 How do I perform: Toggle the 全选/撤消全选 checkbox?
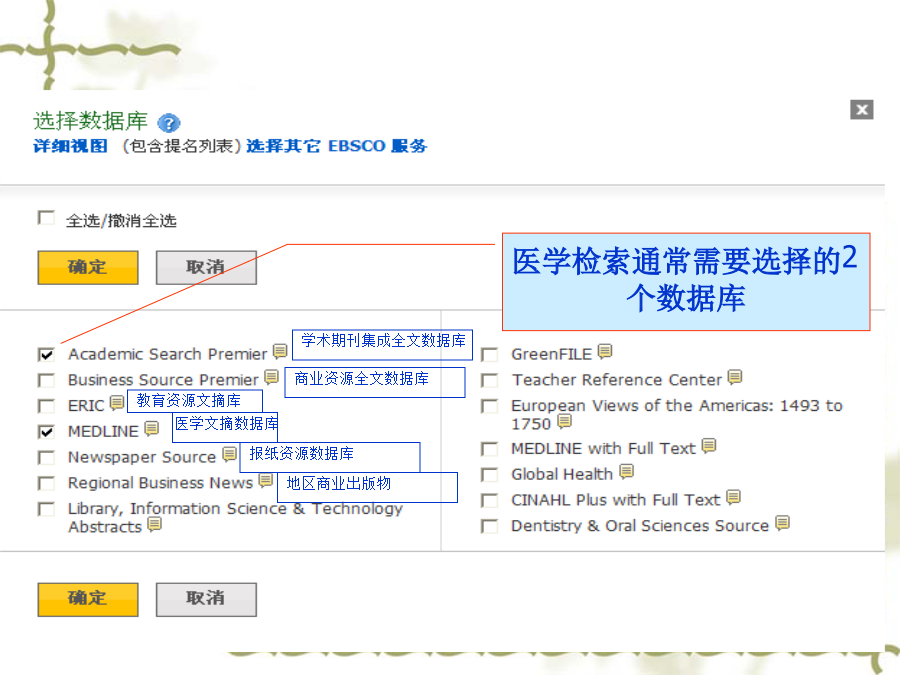46,218
